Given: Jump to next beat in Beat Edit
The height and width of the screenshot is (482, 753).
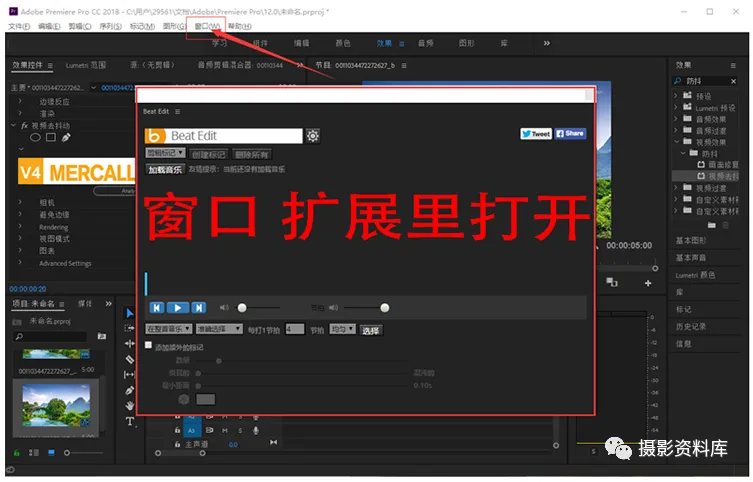Looking at the screenshot, I should pos(199,308).
